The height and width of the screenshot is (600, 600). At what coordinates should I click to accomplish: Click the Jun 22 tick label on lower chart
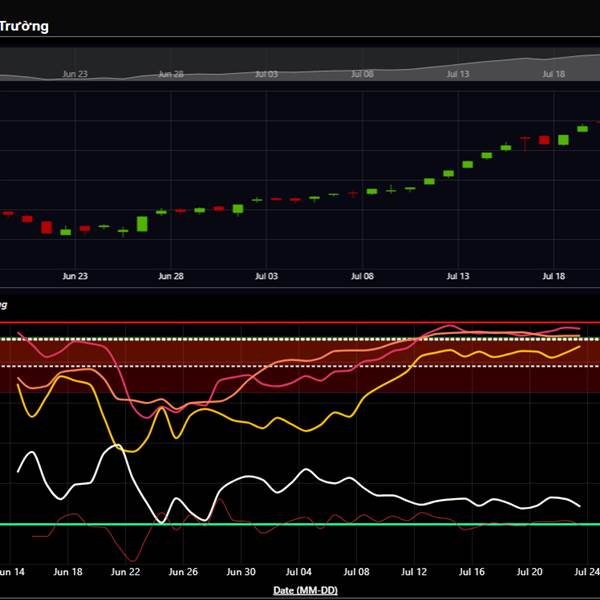point(126,572)
